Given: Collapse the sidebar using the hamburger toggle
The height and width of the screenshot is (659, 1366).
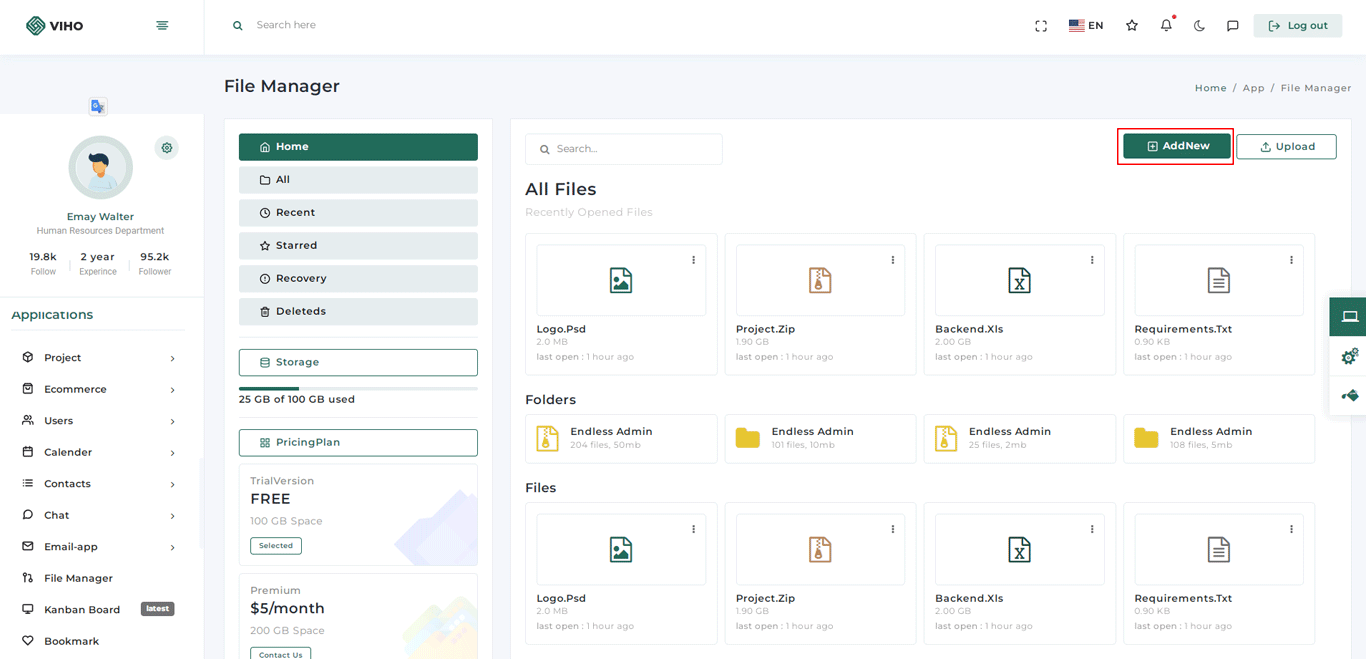Looking at the screenshot, I should point(162,25).
